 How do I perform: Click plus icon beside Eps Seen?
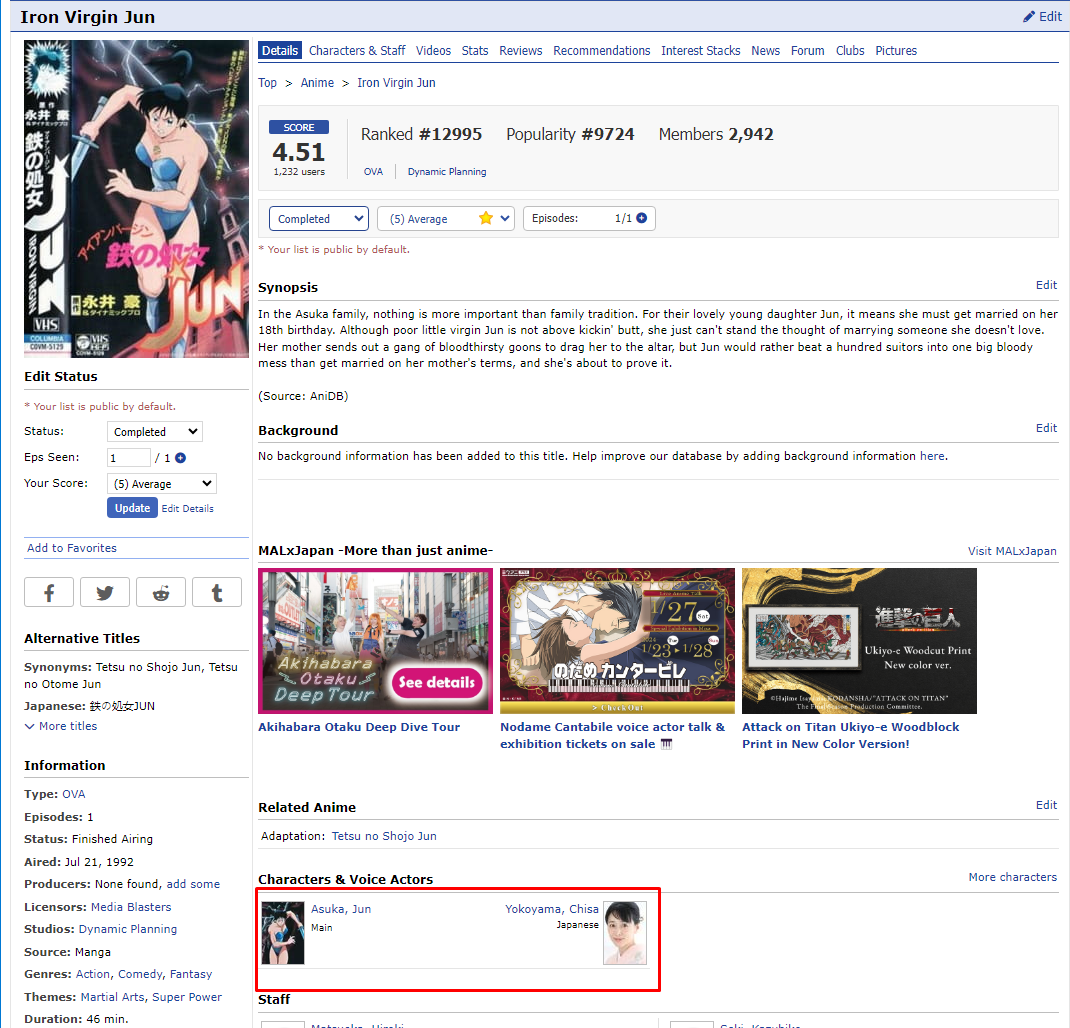click(x=180, y=458)
